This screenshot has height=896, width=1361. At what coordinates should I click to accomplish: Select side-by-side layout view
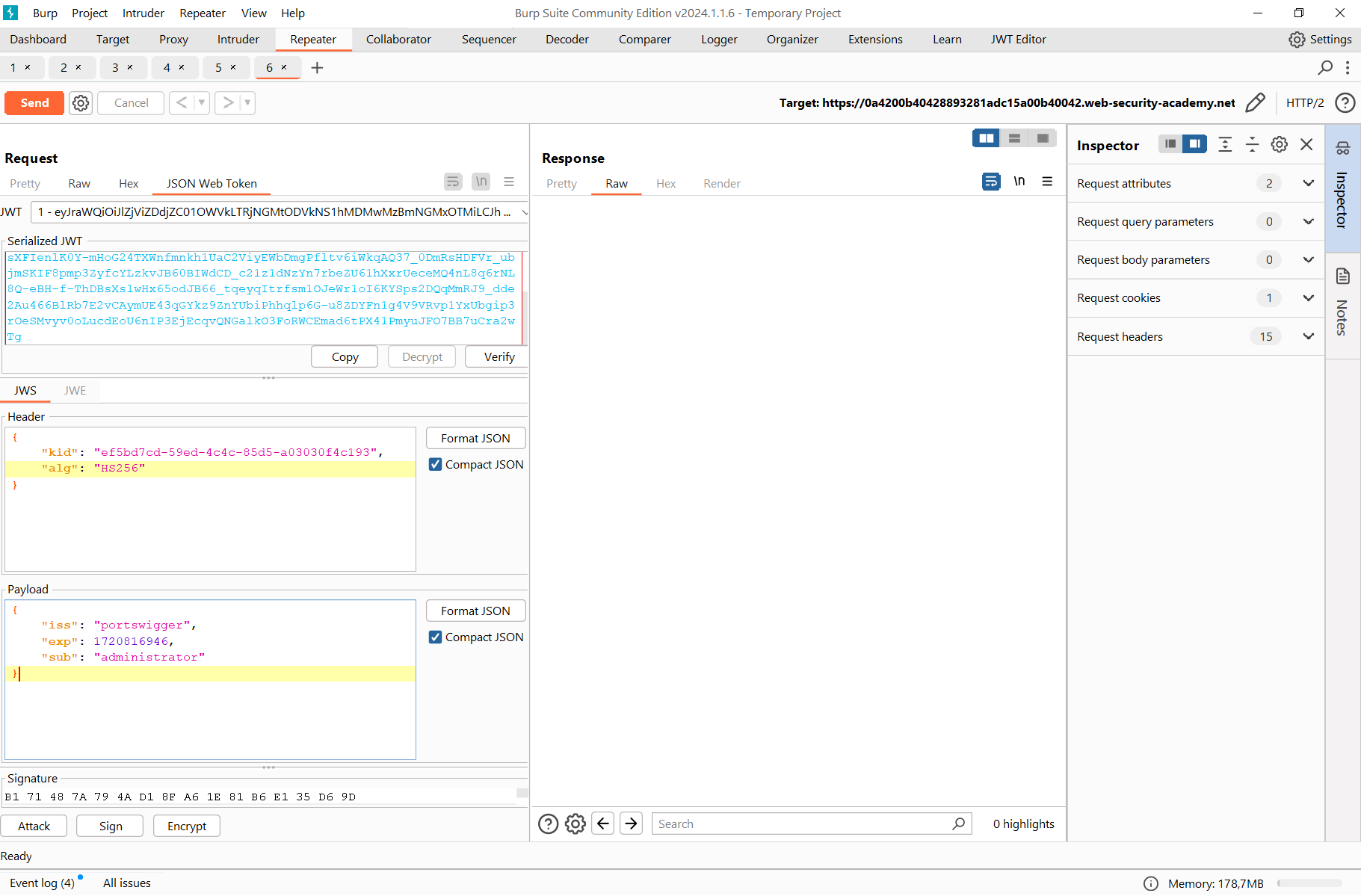point(987,138)
